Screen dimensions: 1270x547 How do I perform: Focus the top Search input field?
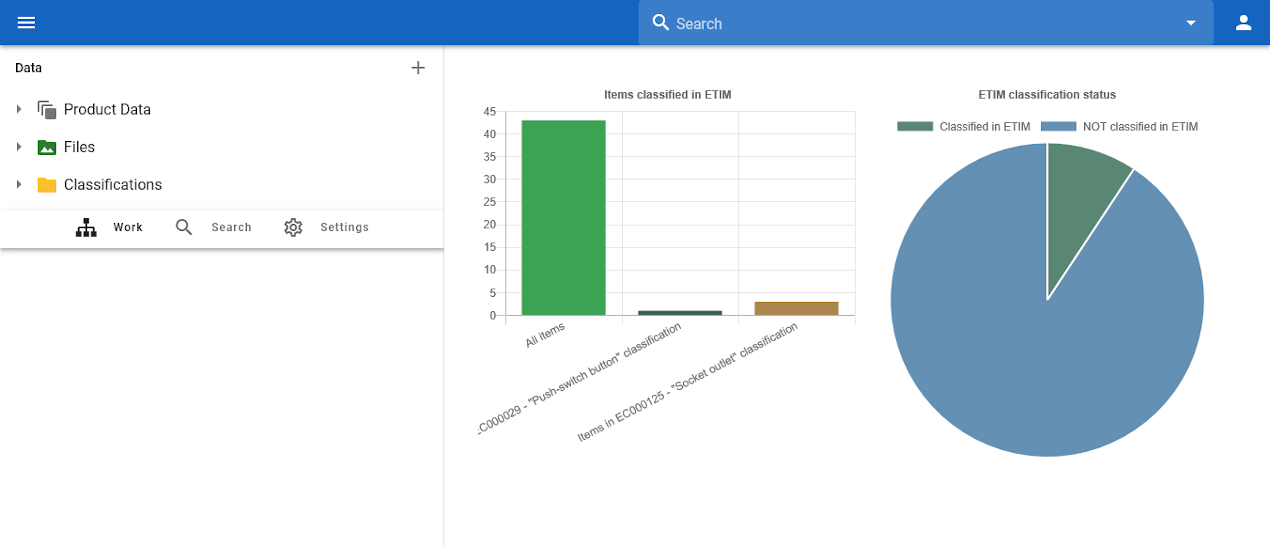point(920,23)
